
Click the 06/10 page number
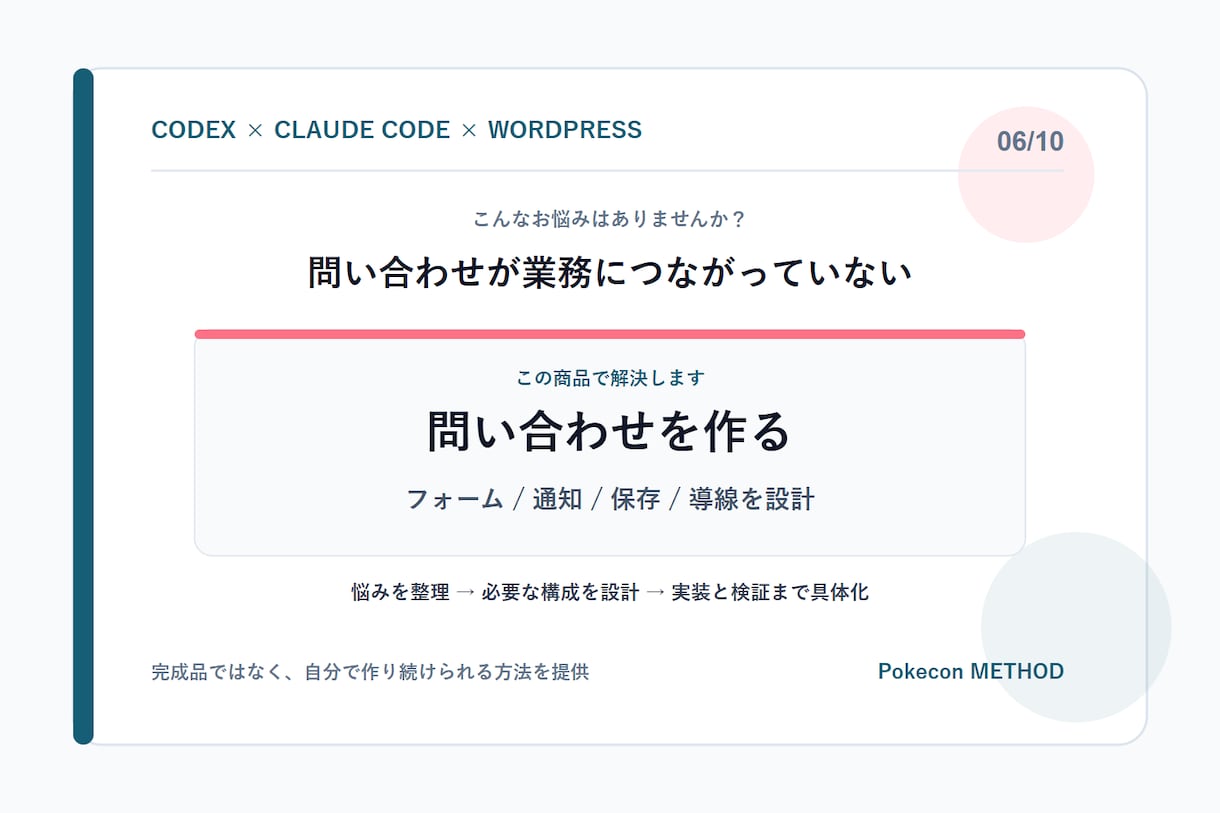(x=1030, y=142)
